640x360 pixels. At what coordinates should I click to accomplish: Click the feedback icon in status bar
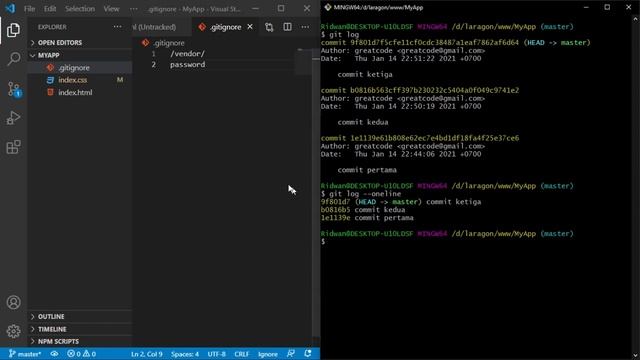pos(291,353)
